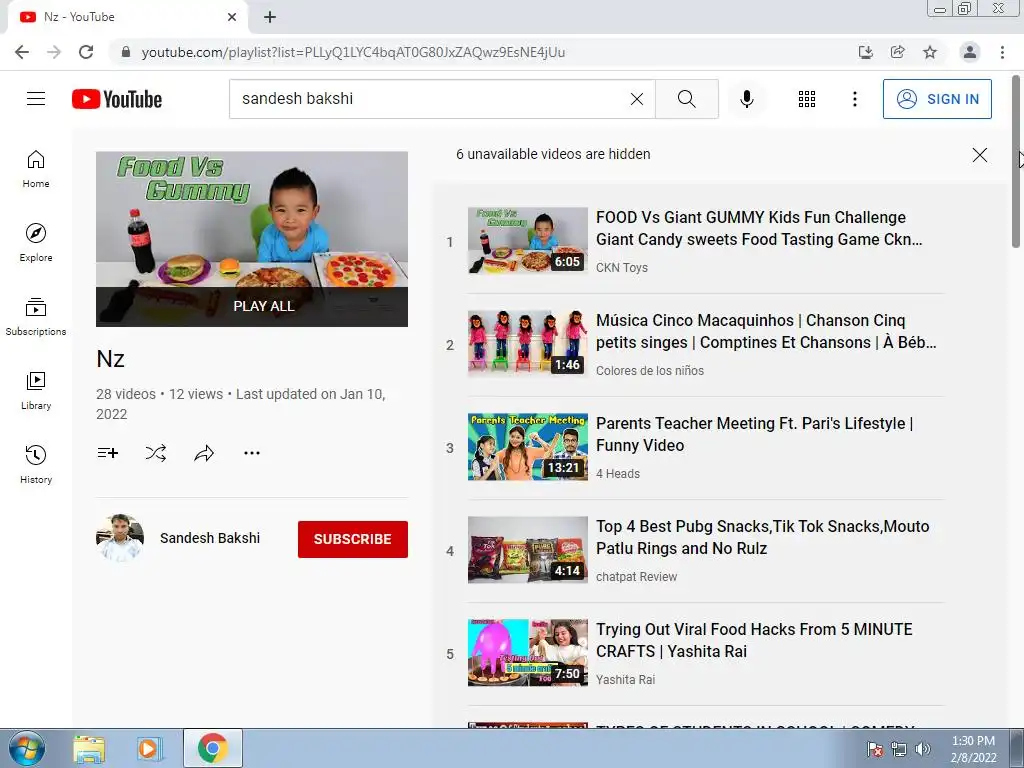The image size is (1024, 768).
Task: Close the Nz - YouTube tab
Action: pyautogui.click(x=232, y=17)
